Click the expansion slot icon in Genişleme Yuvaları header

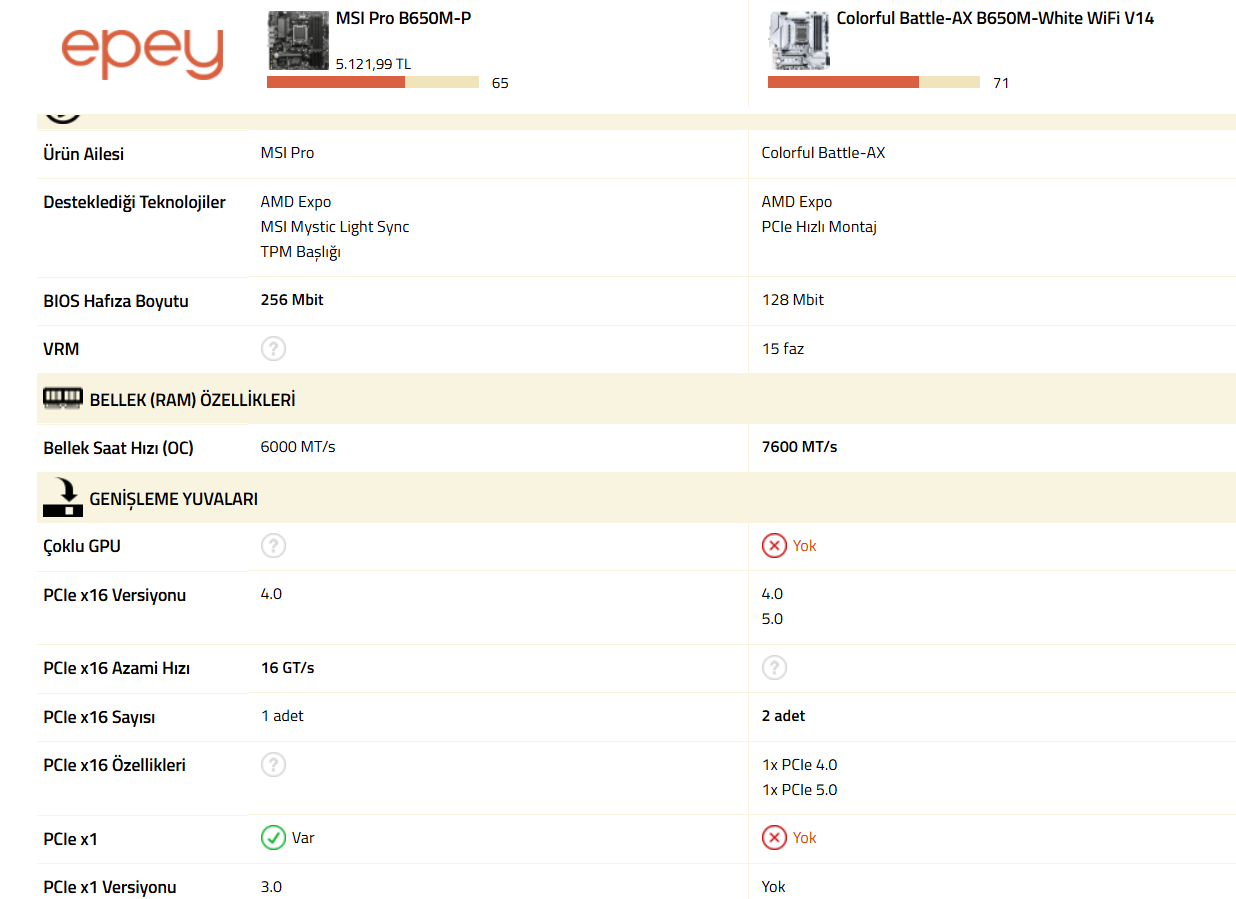click(63, 497)
